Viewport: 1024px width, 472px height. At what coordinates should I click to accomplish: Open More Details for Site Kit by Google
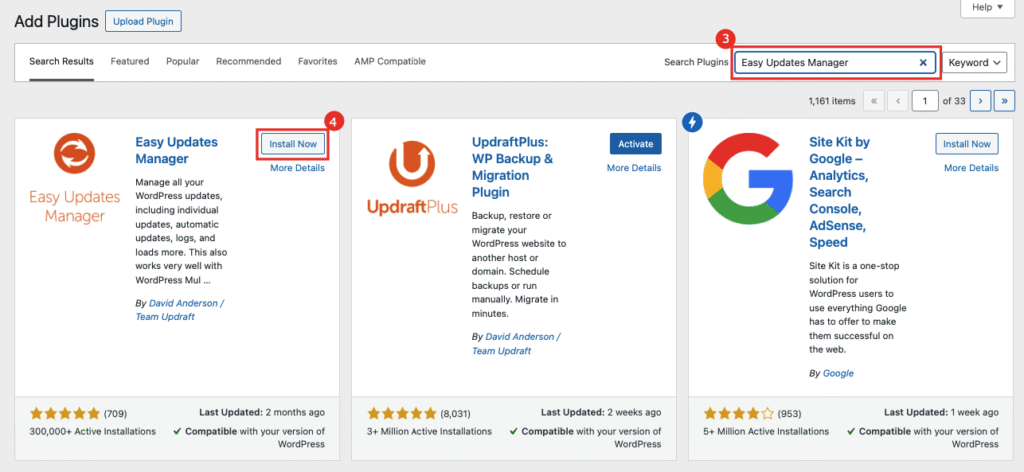click(x=971, y=168)
